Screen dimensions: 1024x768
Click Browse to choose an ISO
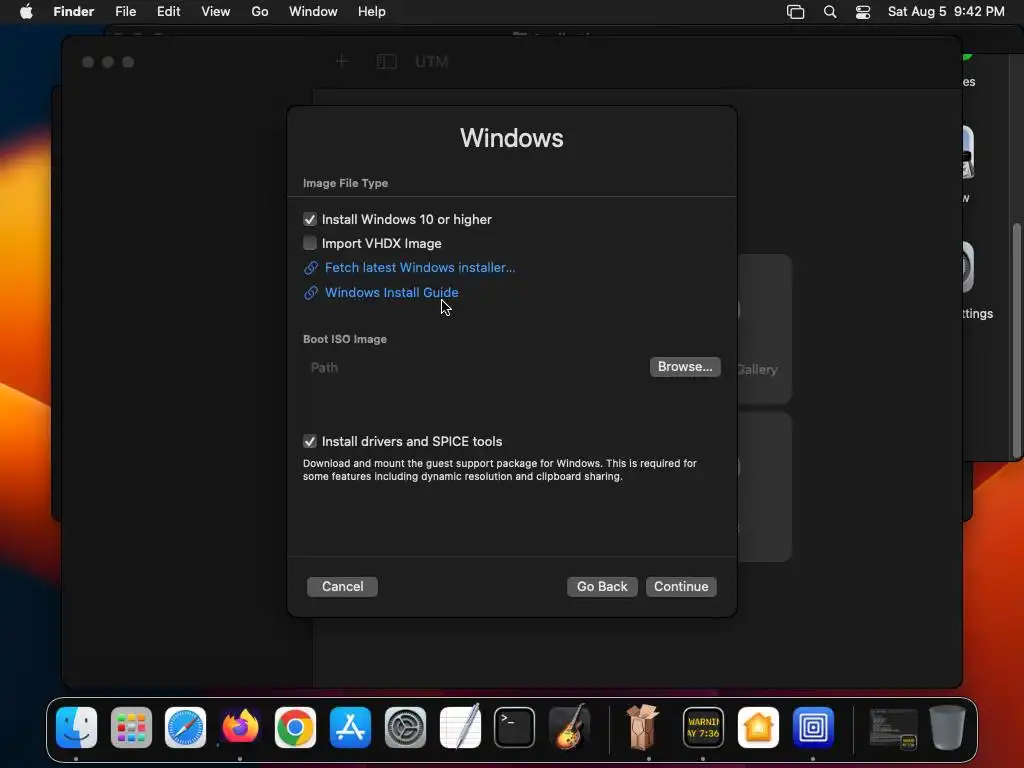click(685, 366)
